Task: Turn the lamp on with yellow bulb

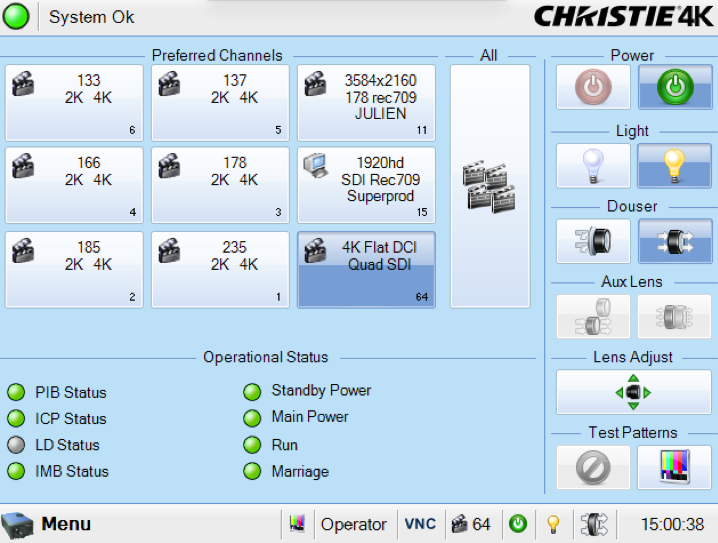Action: click(675, 165)
